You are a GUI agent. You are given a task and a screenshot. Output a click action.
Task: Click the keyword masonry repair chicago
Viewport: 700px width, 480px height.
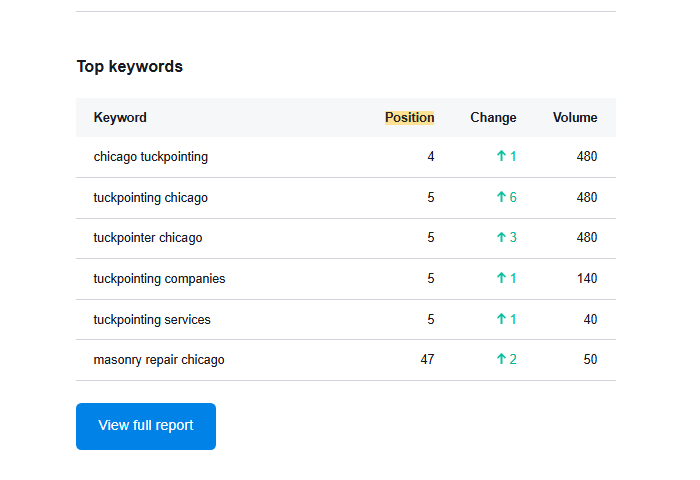click(x=159, y=360)
